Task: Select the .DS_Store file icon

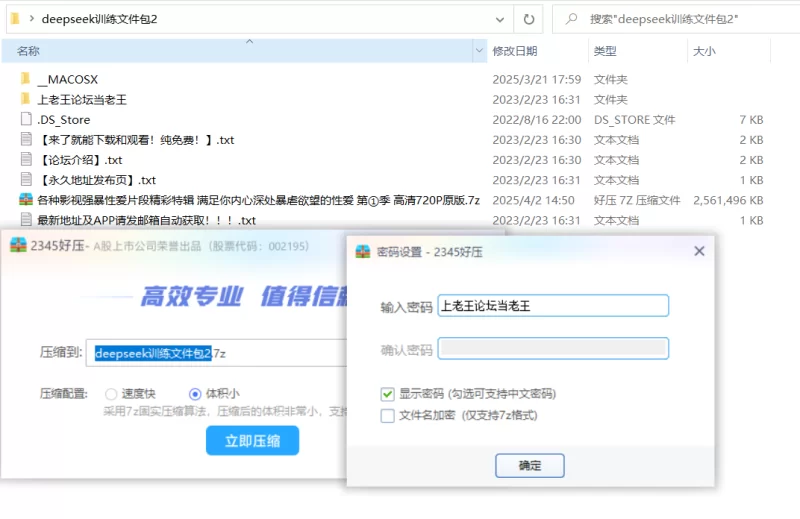Action: 26,119
